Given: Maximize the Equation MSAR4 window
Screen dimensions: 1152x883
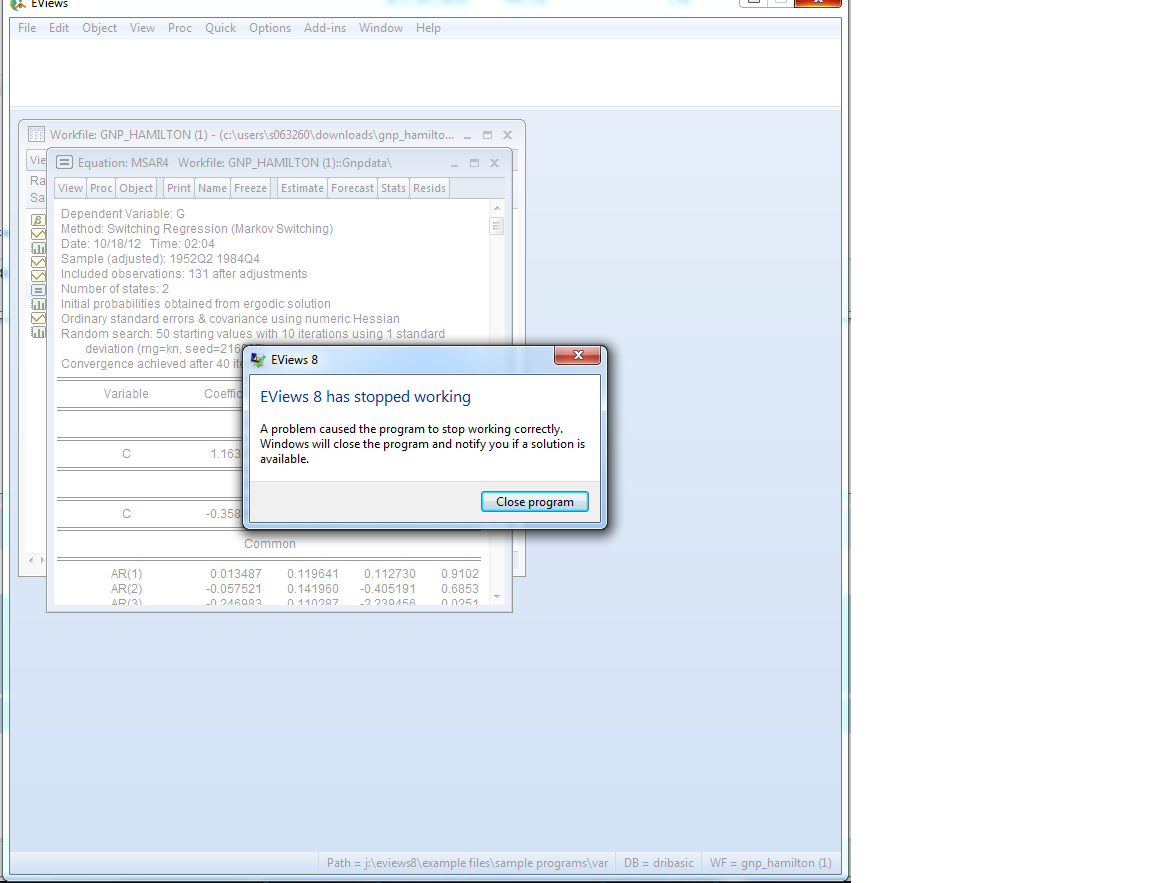Looking at the screenshot, I should click(x=474, y=163).
